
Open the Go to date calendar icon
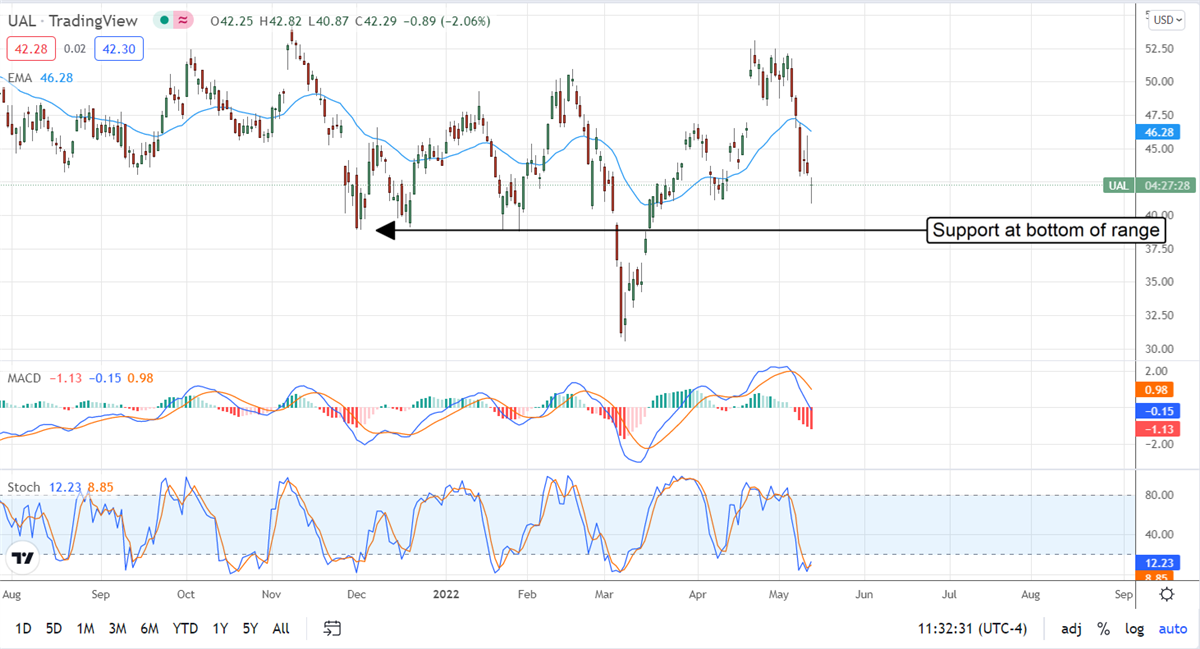coord(333,628)
